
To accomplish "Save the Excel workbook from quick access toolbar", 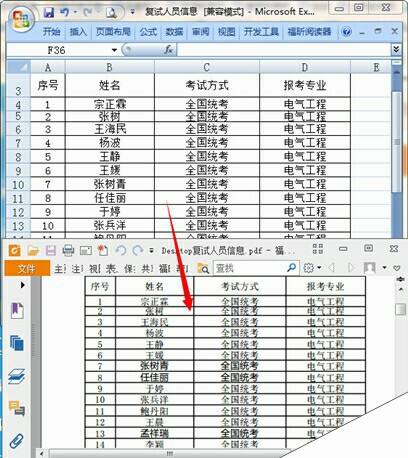I will tap(49, 12).
